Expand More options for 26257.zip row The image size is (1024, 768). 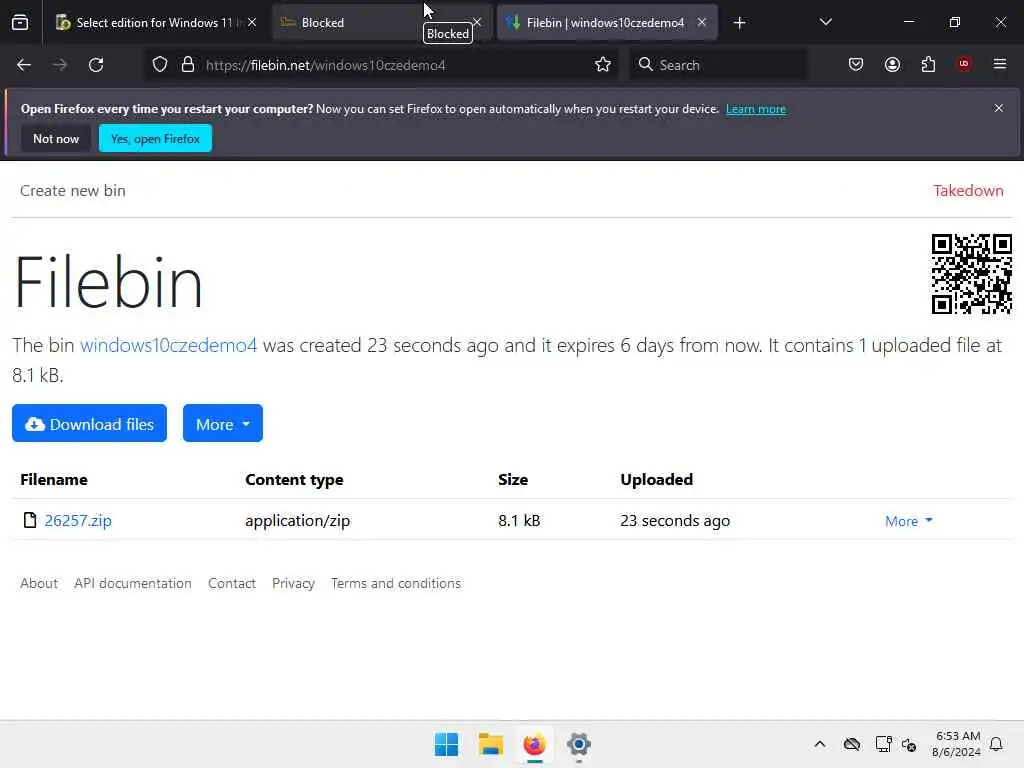point(908,520)
